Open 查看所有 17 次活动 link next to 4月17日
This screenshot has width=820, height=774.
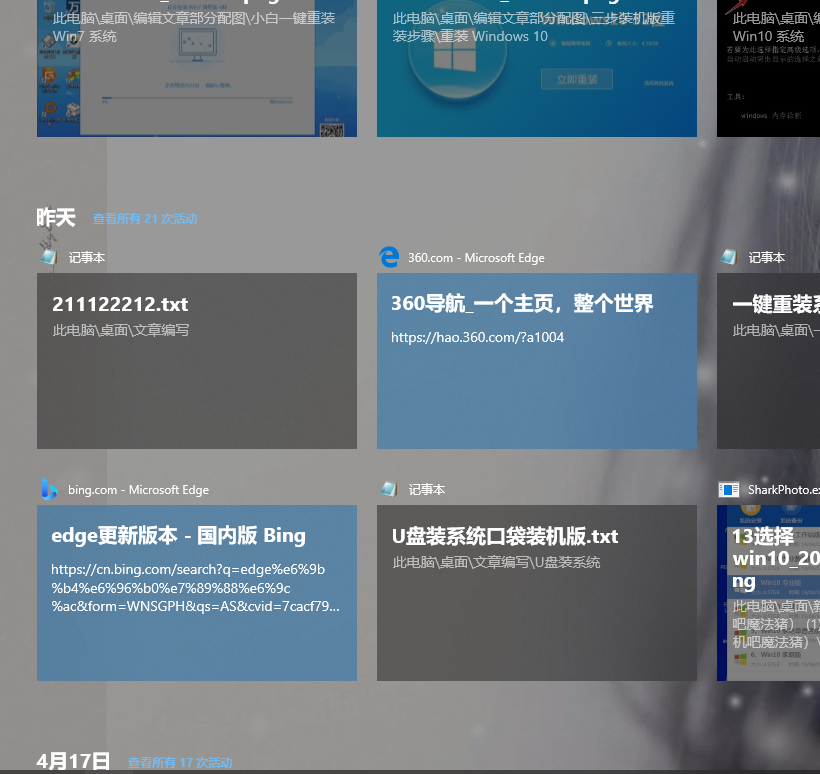[180, 763]
